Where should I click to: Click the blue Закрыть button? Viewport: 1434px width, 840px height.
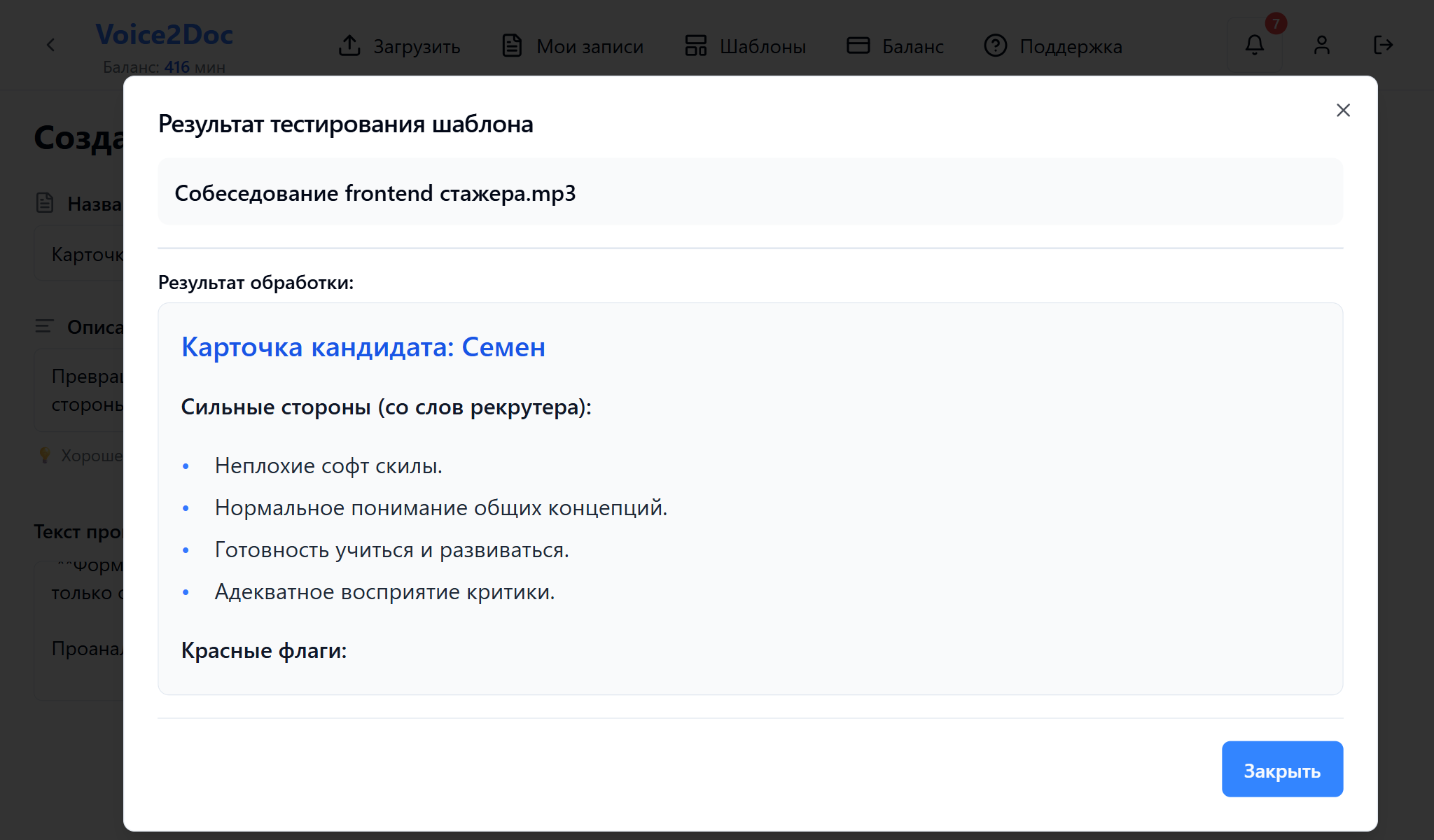coord(1282,769)
